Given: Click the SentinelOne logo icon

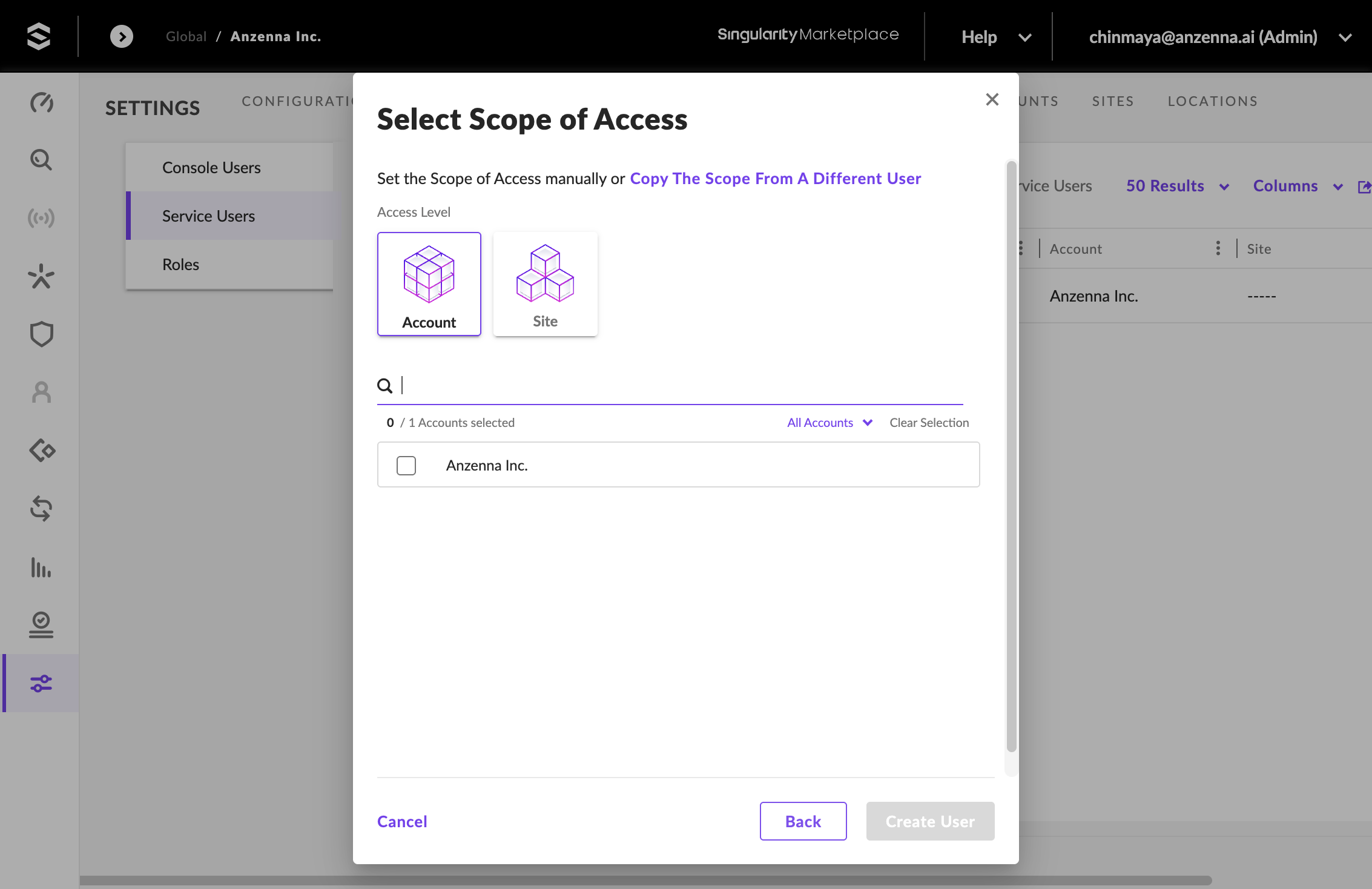Looking at the screenshot, I should [39, 36].
